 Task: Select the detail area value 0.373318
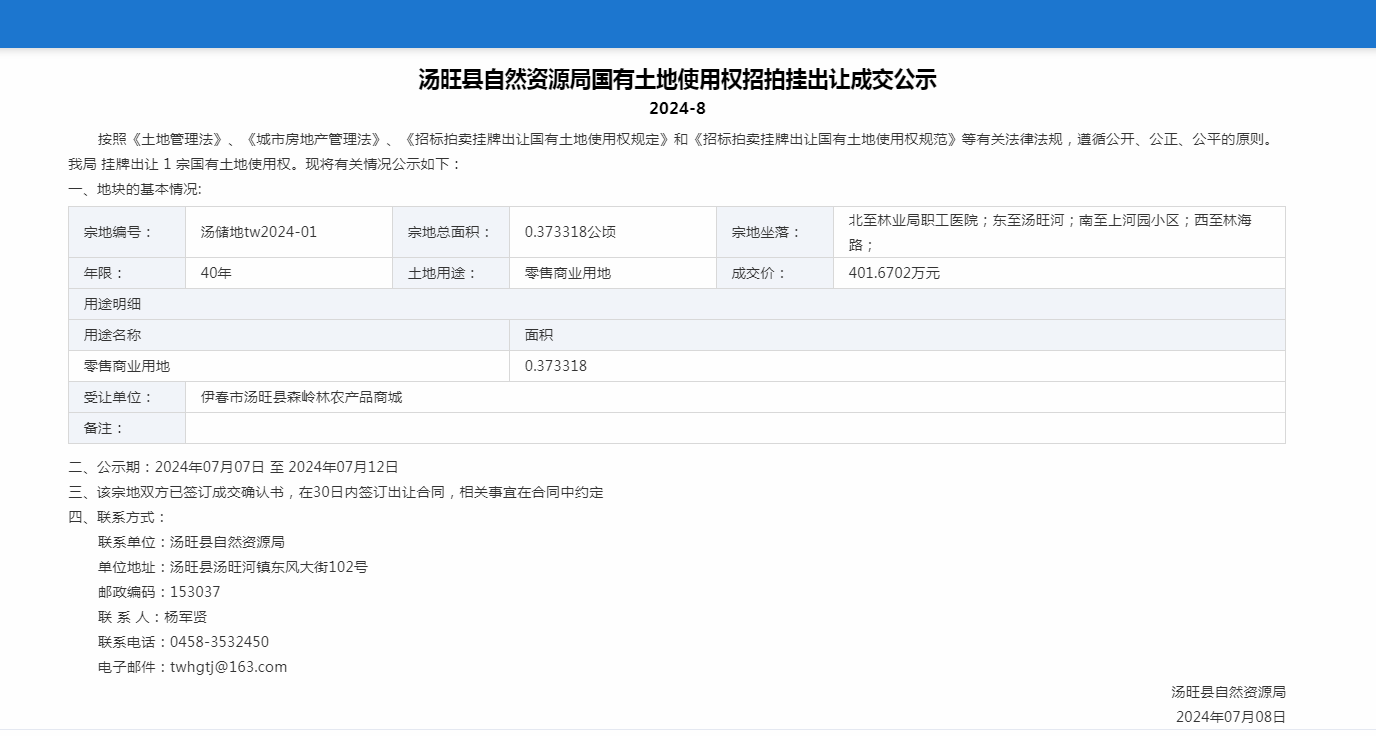(x=556, y=366)
